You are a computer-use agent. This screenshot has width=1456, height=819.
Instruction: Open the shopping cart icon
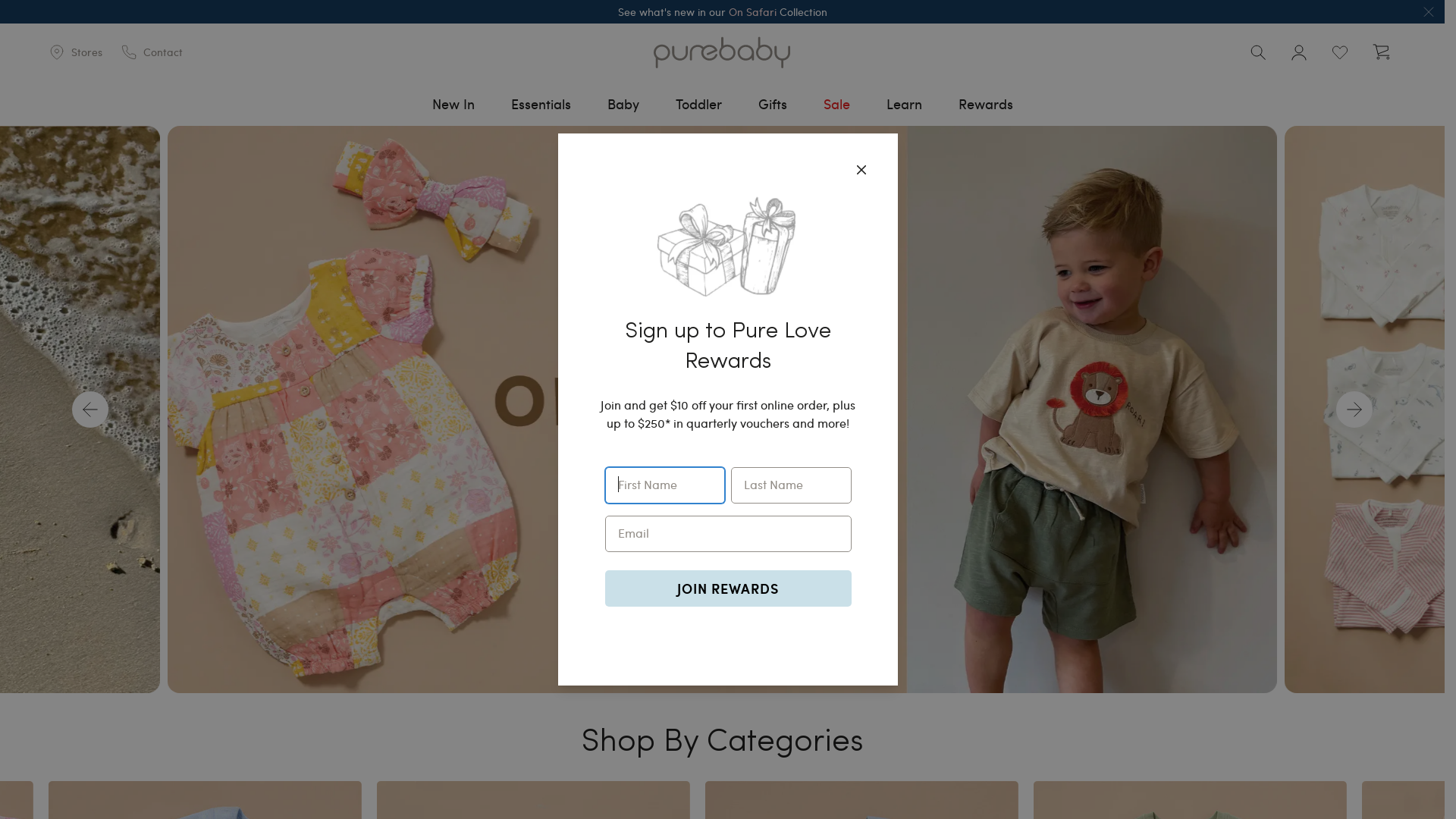click(1381, 52)
